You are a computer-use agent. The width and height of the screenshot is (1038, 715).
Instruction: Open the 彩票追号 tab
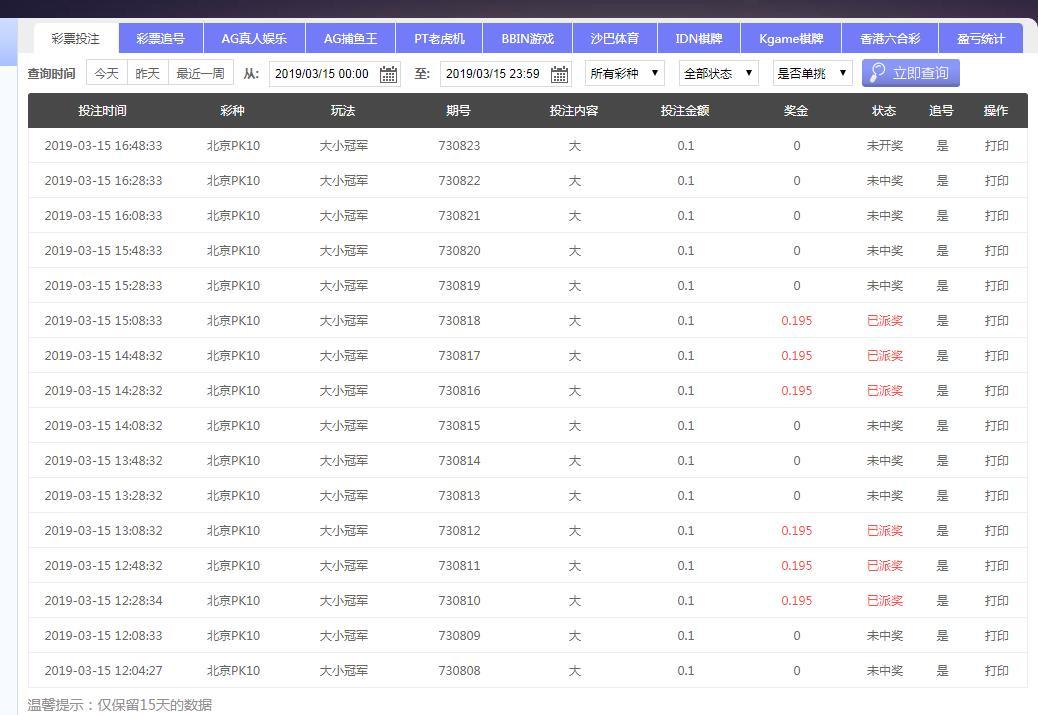coord(161,38)
